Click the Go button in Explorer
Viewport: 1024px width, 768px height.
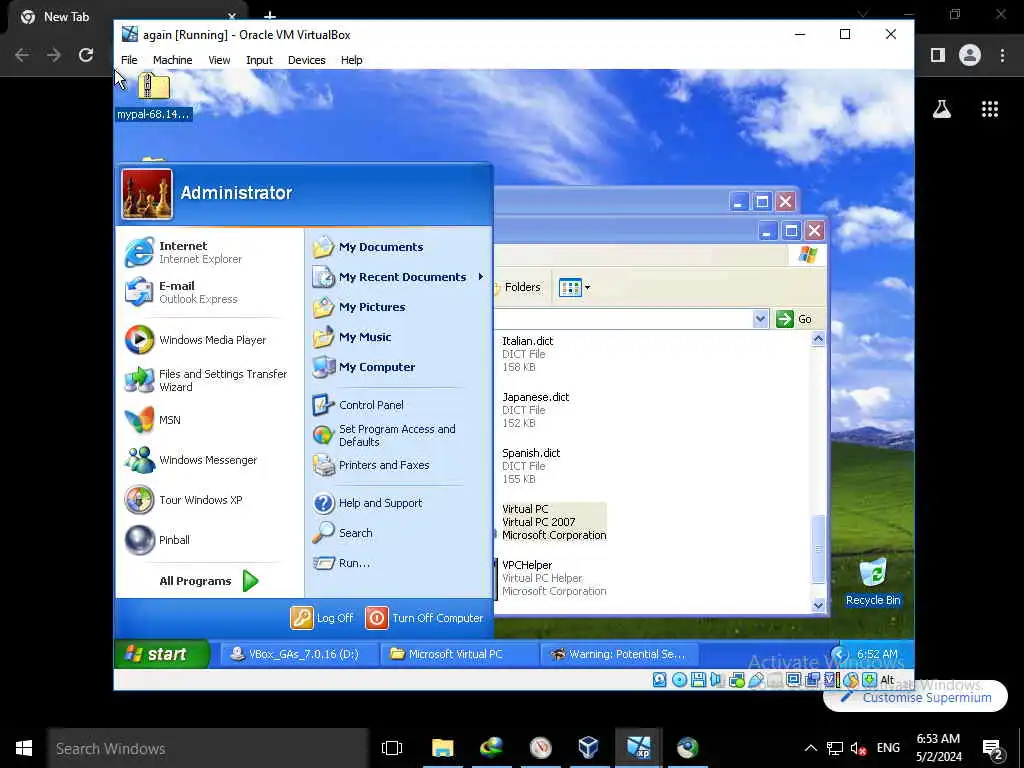[x=794, y=319]
